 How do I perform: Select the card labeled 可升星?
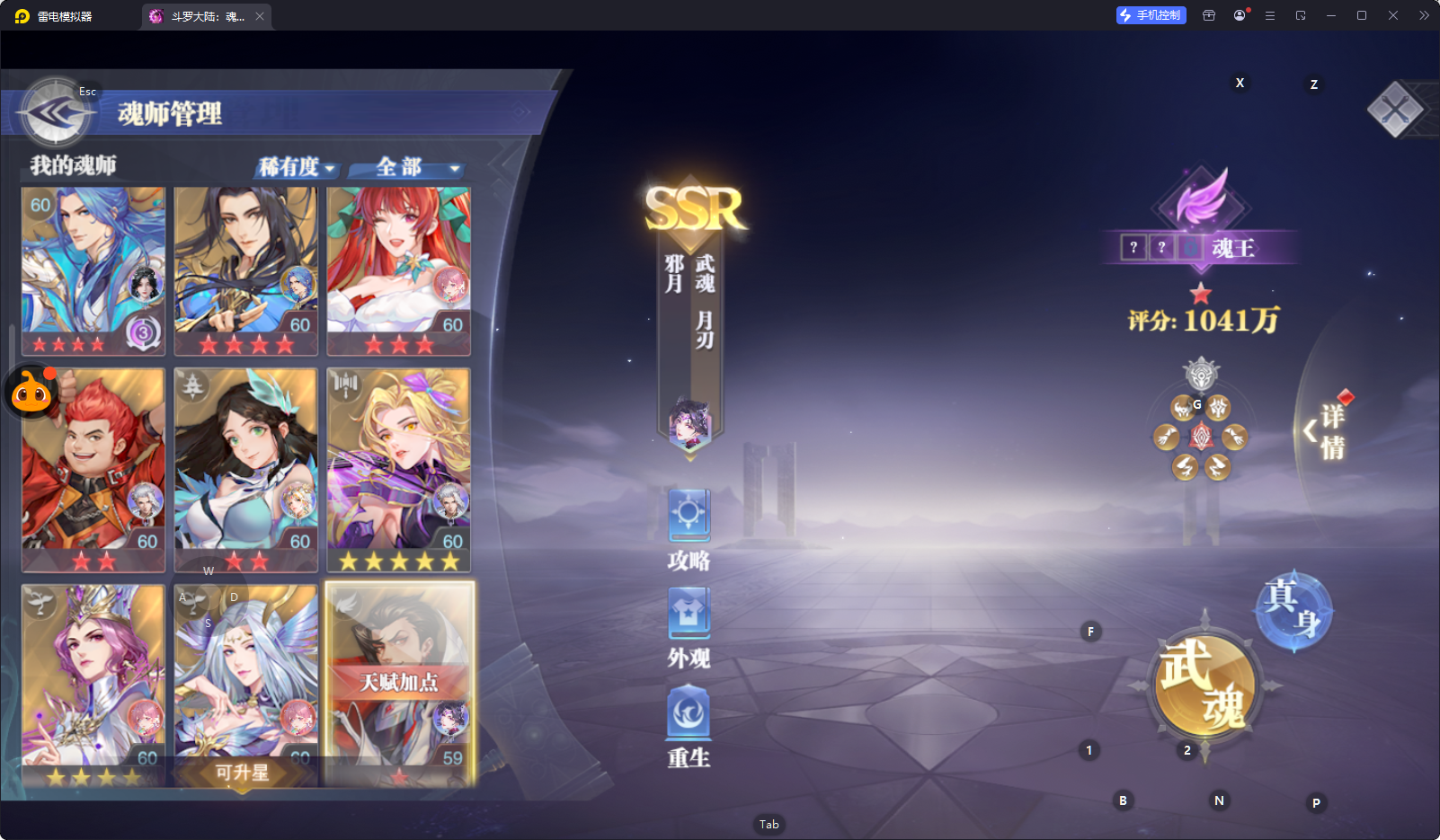246,685
